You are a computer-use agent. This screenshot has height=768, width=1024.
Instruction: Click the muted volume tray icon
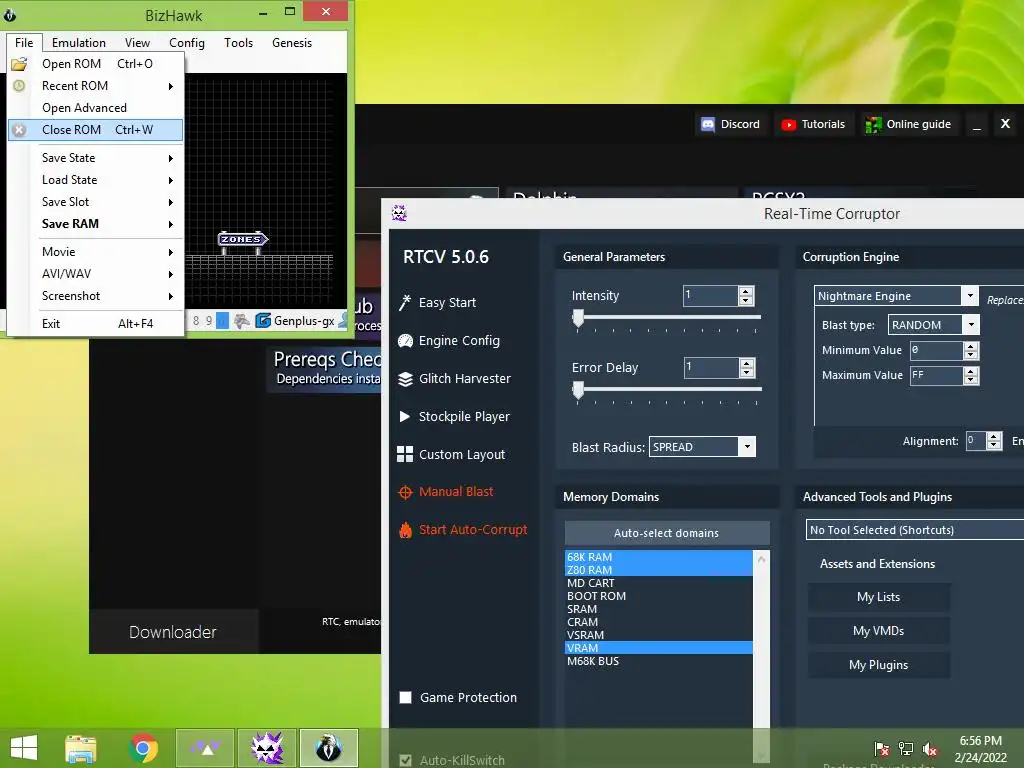(930, 749)
